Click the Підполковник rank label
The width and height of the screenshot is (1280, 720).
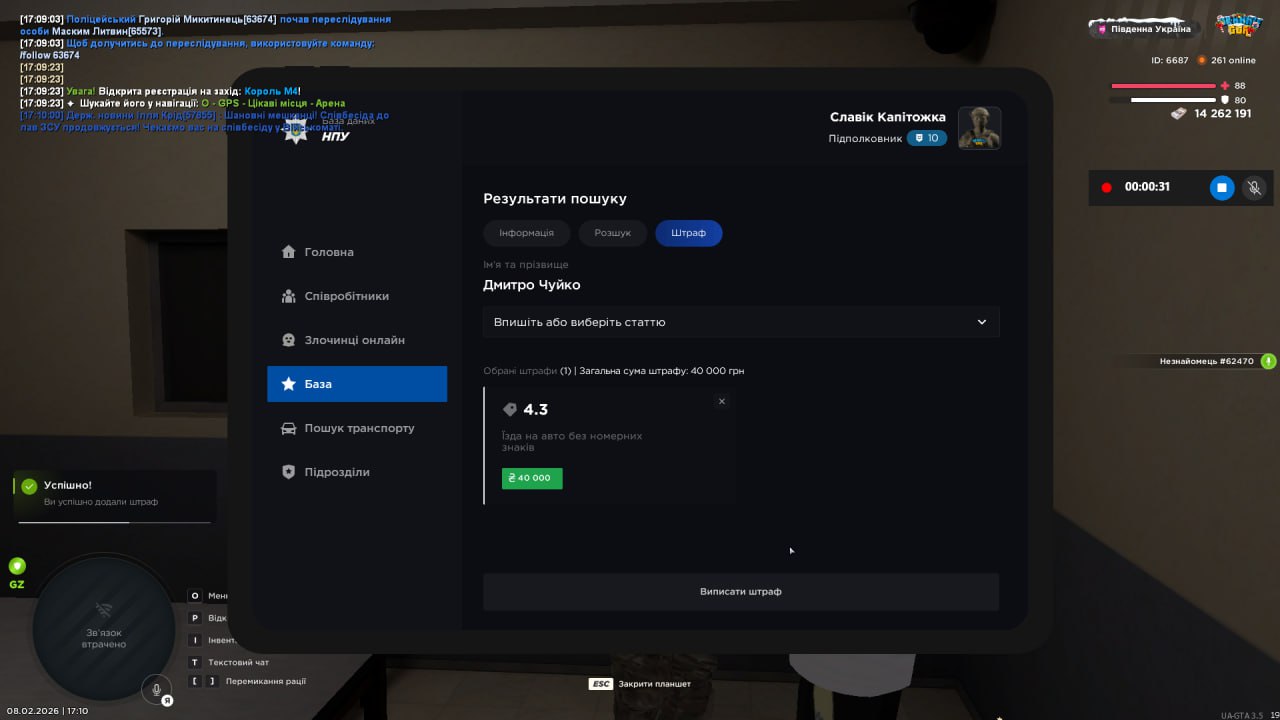[865, 139]
